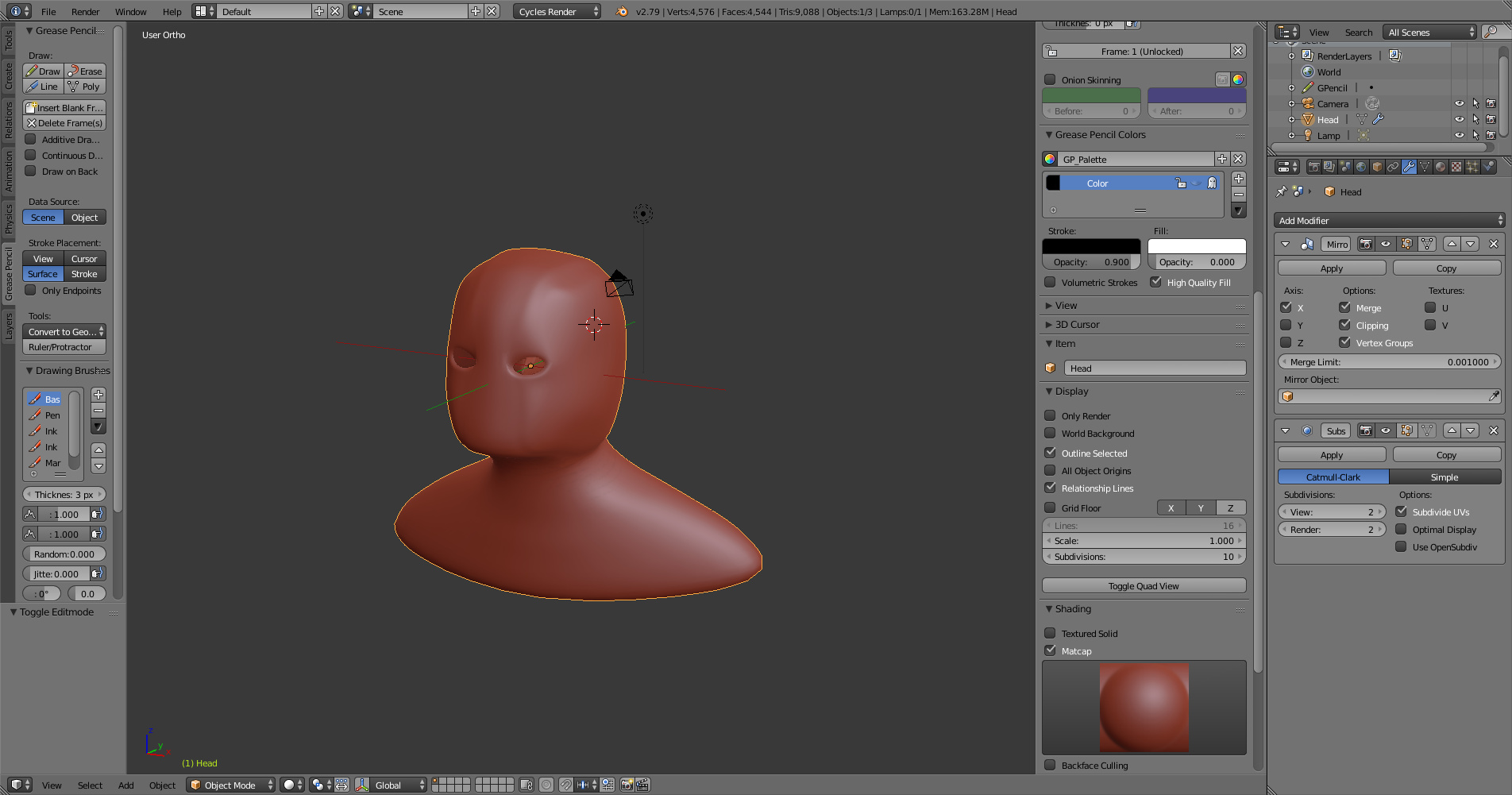1512x795 pixels.
Task: Toggle the 3D manipulator widget icon
Action: (362, 785)
